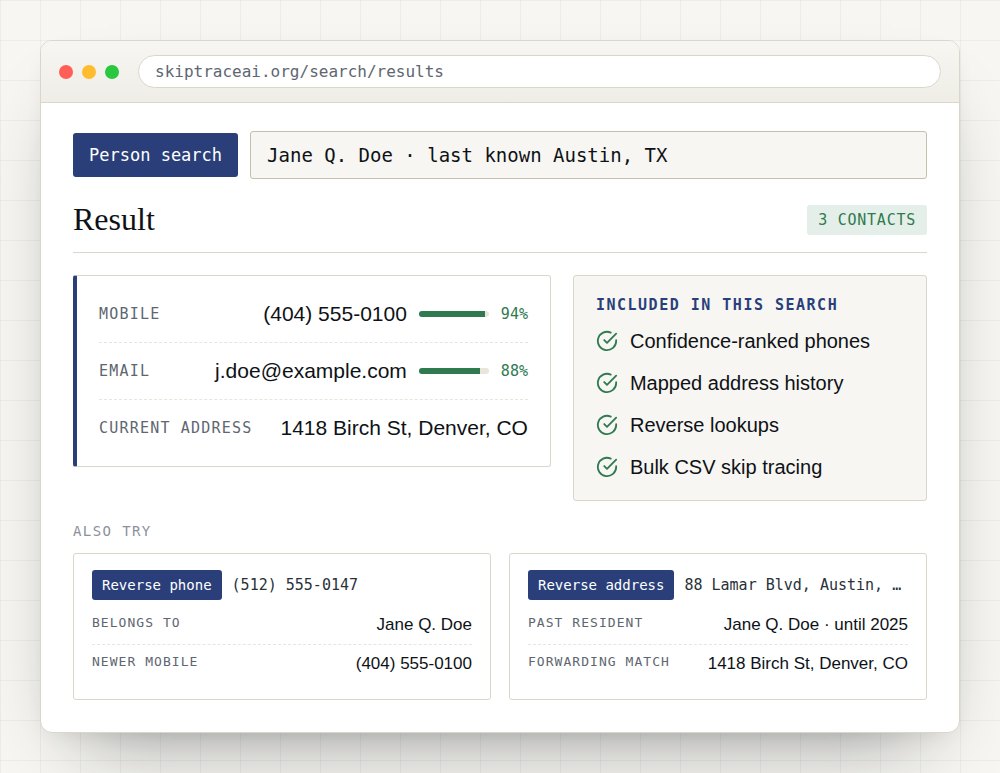Click check icon beside Bulk CSV skip tracing
This screenshot has height=773, width=1000.
(x=607, y=467)
